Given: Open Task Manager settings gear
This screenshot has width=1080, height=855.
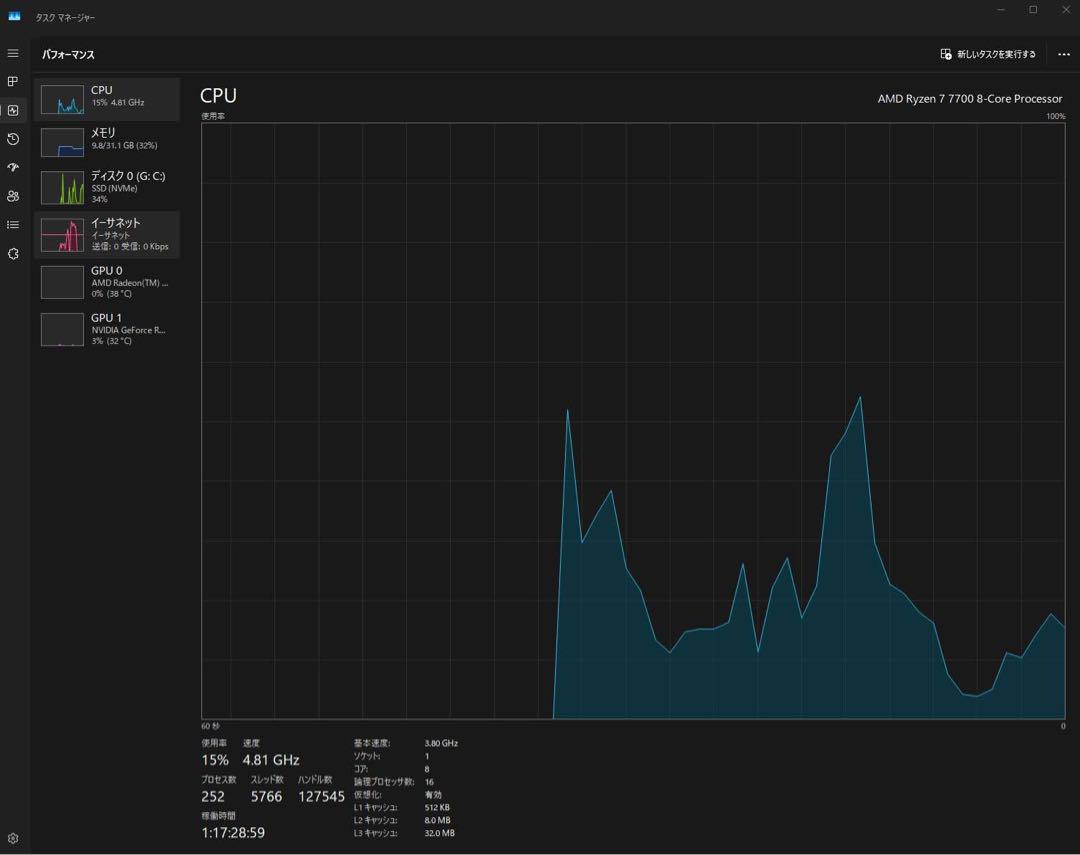Looking at the screenshot, I should point(13,838).
